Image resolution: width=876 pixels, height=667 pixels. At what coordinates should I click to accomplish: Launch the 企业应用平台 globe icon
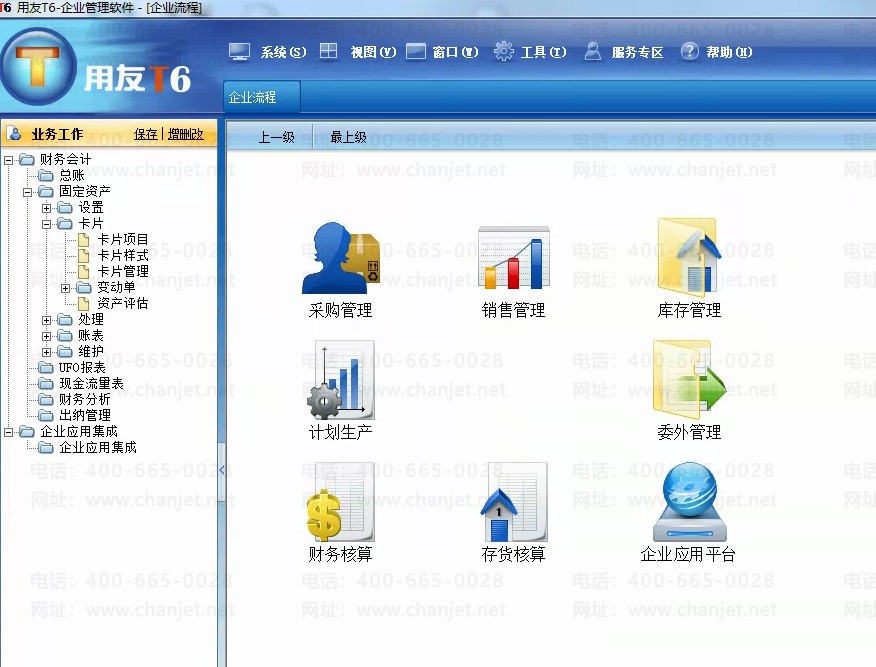point(689,502)
